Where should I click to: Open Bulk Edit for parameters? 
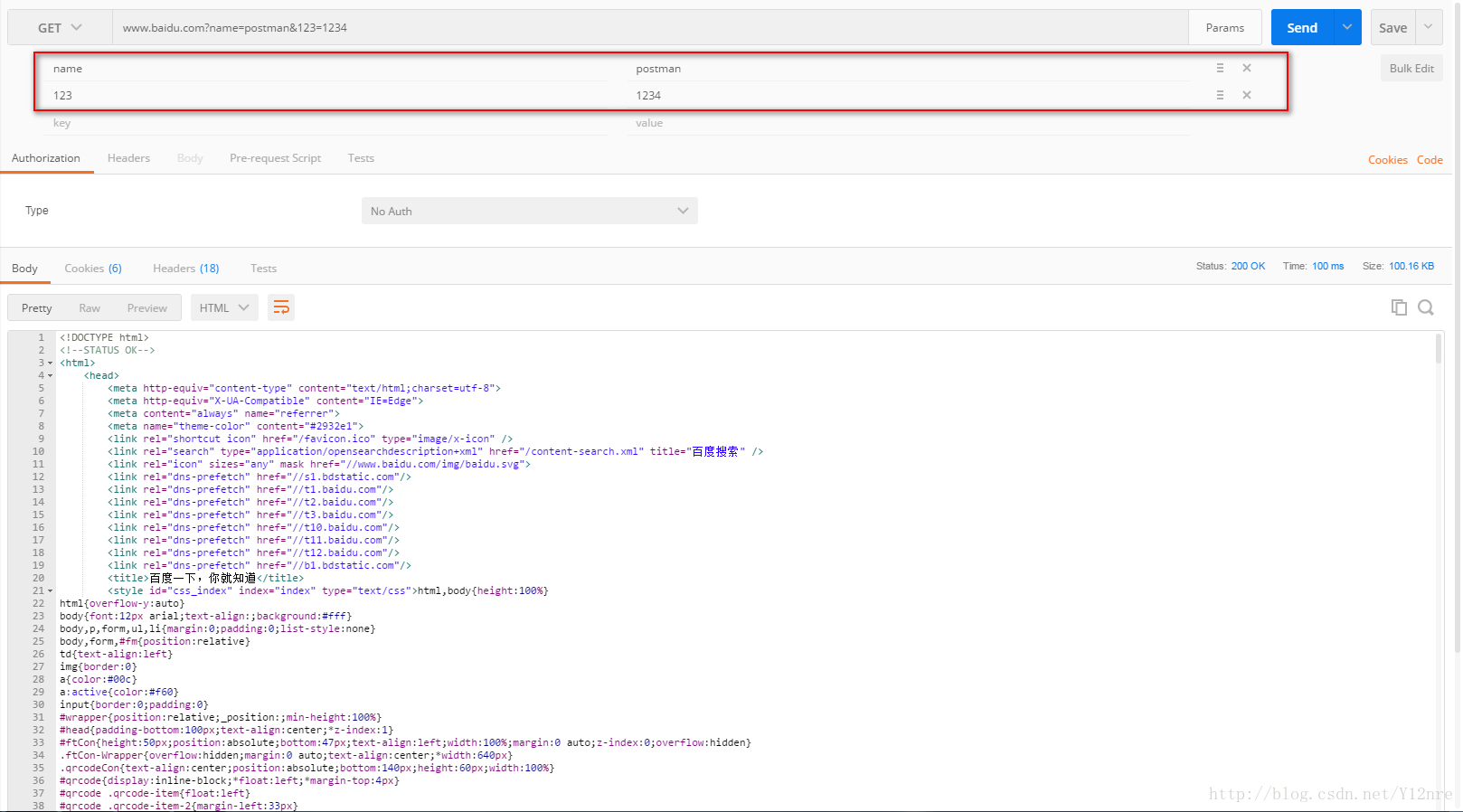pyautogui.click(x=1411, y=69)
